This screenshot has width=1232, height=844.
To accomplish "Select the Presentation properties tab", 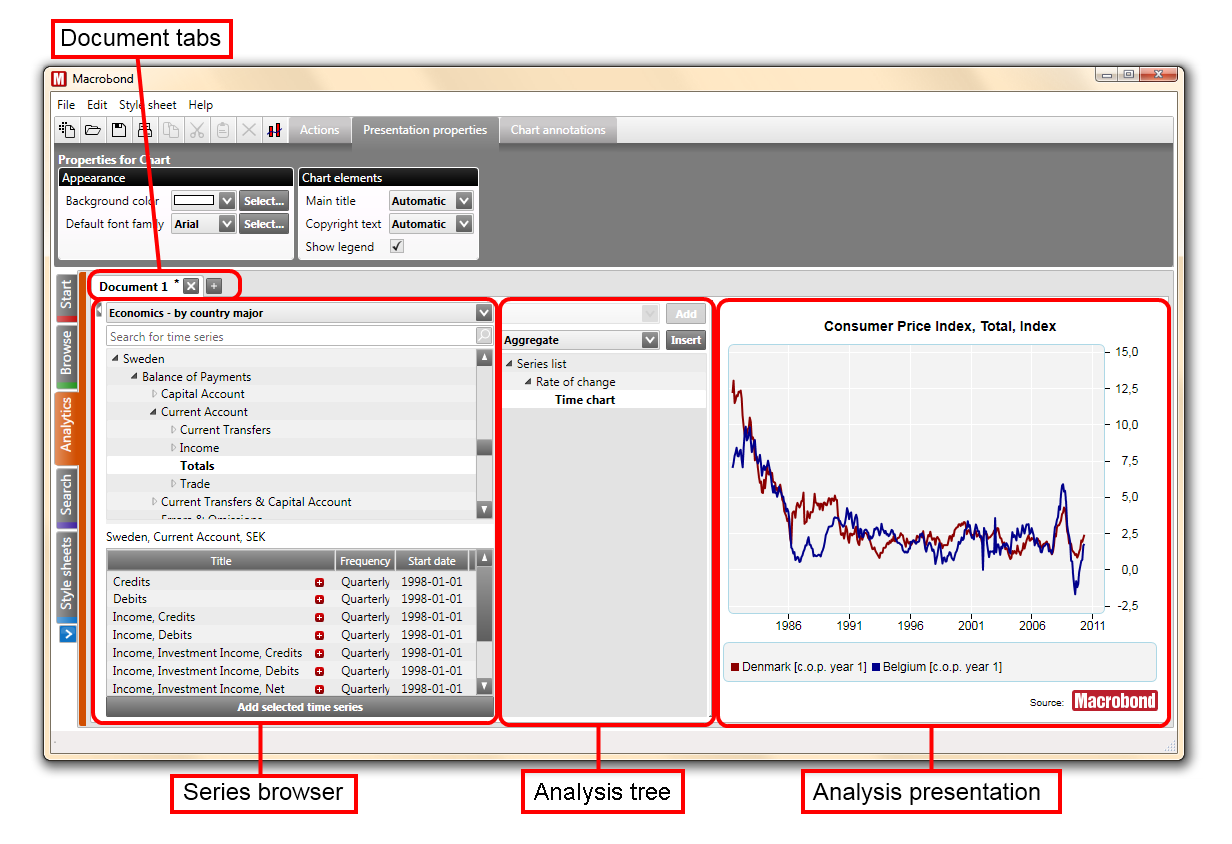I will click(425, 130).
